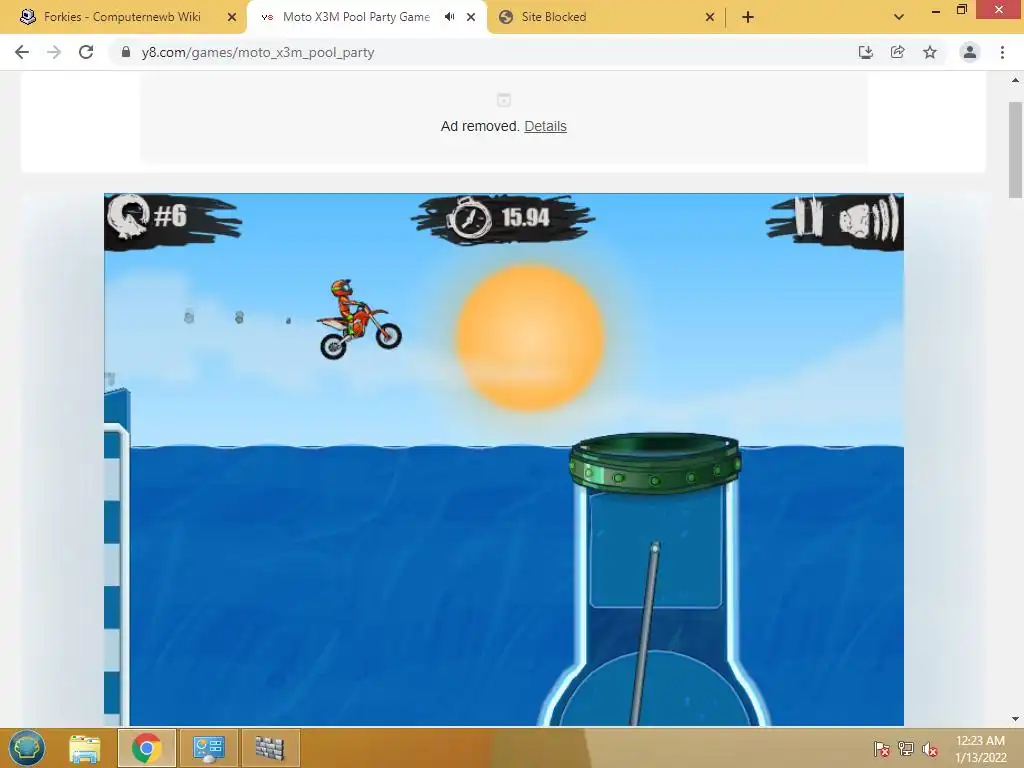Open the brick wall taskbar application
Image resolution: width=1024 pixels, height=768 pixels.
[270, 748]
